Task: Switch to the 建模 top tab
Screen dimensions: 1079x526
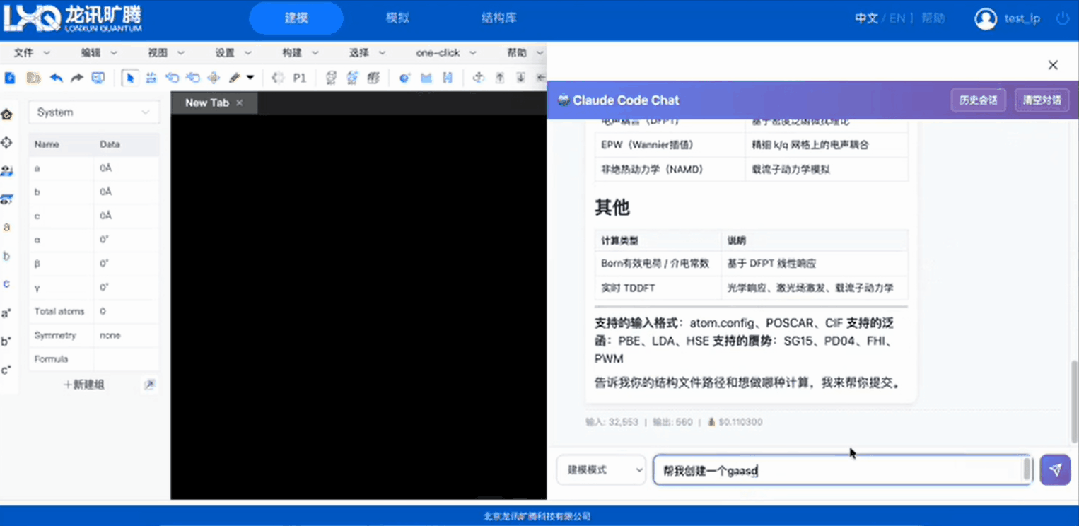Action: click(296, 19)
